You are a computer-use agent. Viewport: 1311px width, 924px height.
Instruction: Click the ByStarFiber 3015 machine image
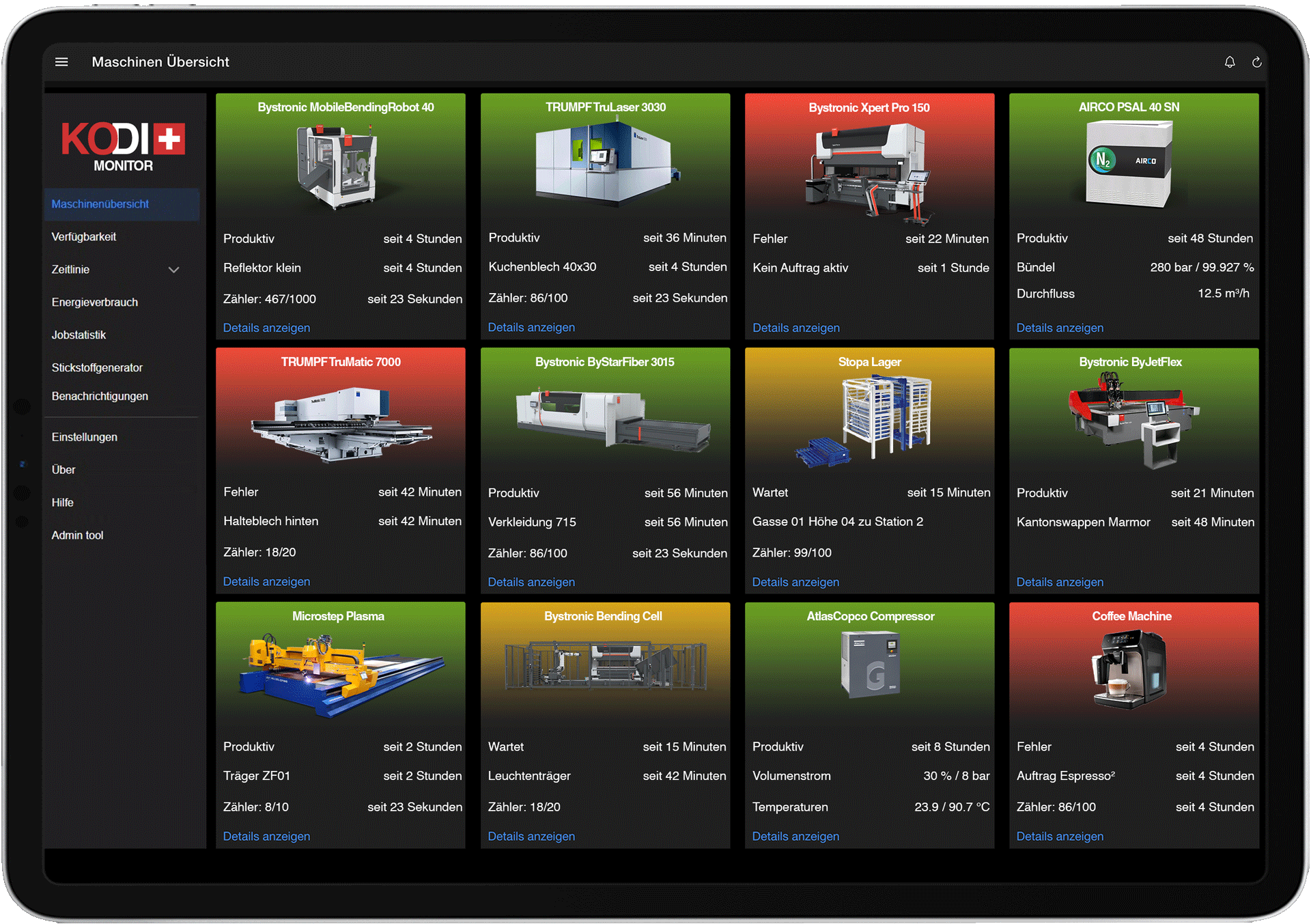pos(613,419)
